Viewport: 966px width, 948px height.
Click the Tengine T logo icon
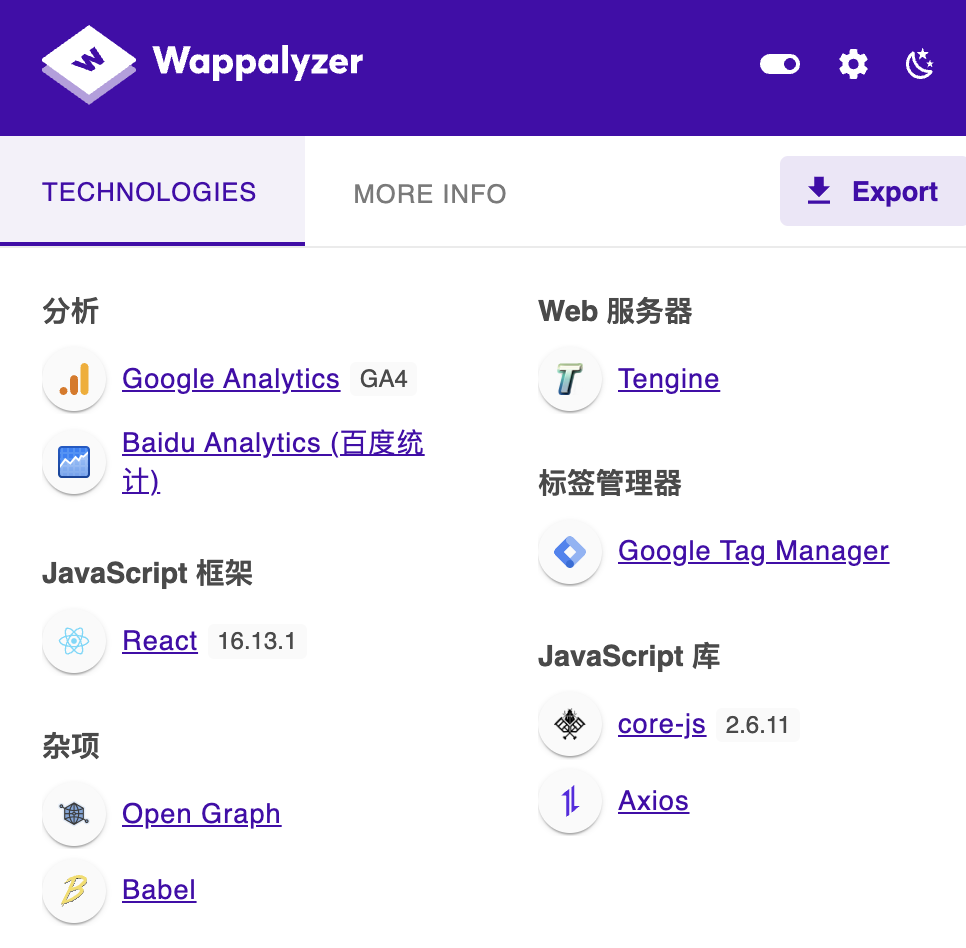point(570,379)
